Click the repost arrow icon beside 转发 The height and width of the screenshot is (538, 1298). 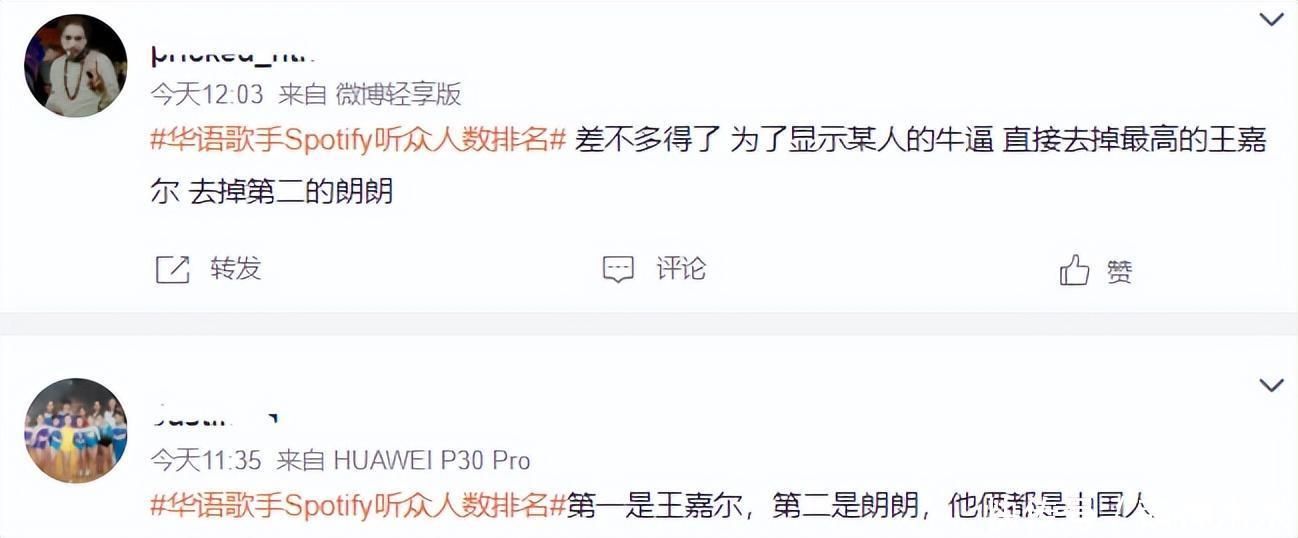pos(173,269)
